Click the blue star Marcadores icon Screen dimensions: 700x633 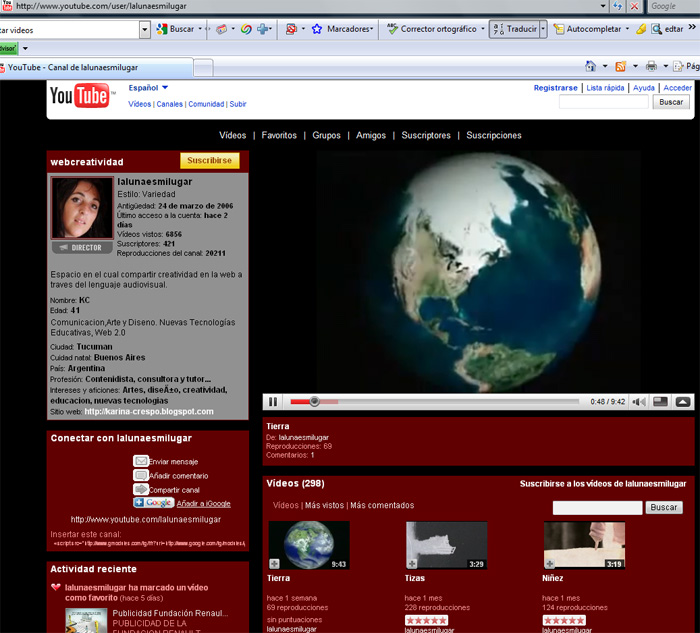[317, 29]
